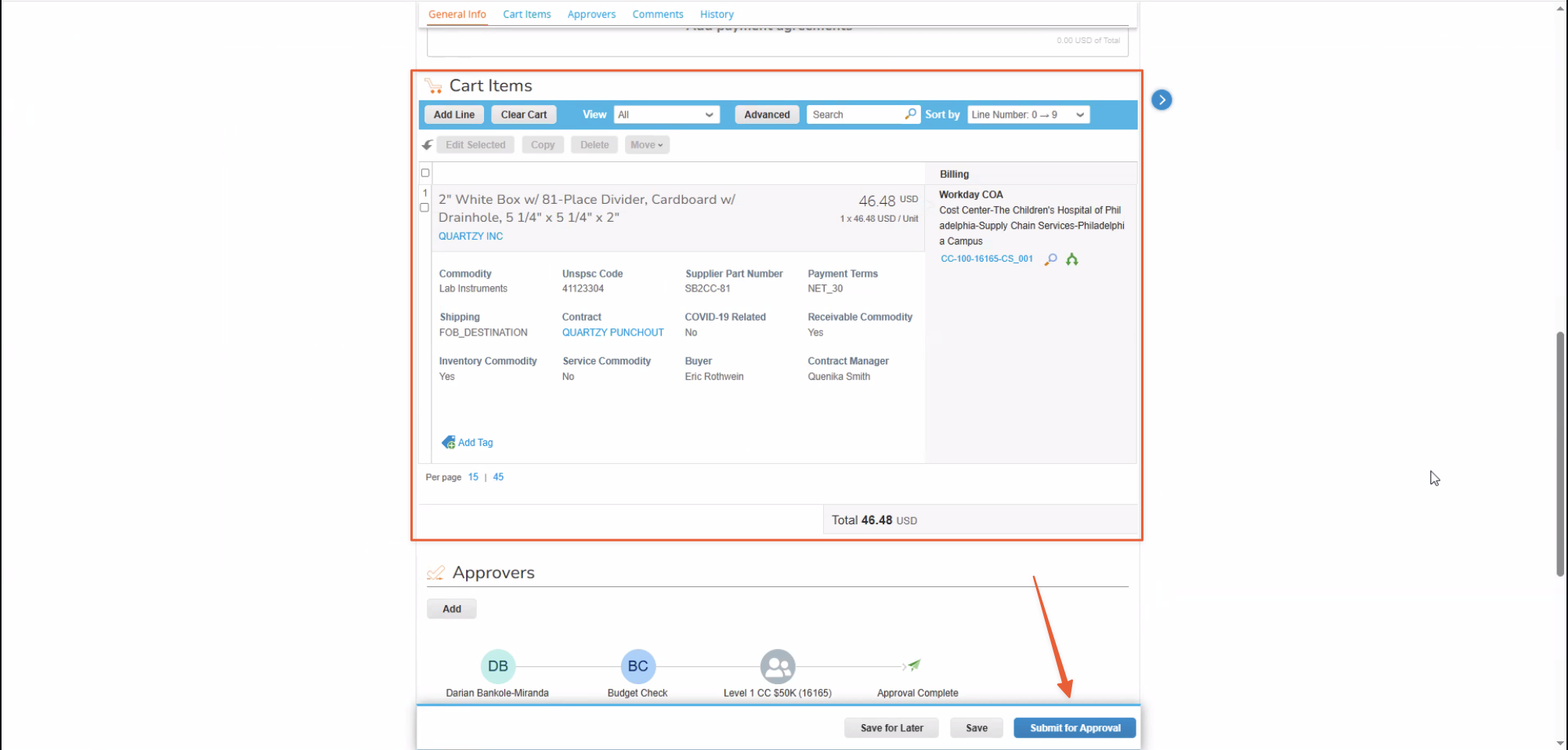Click Payment Terms value NET_30

[x=826, y=288]
